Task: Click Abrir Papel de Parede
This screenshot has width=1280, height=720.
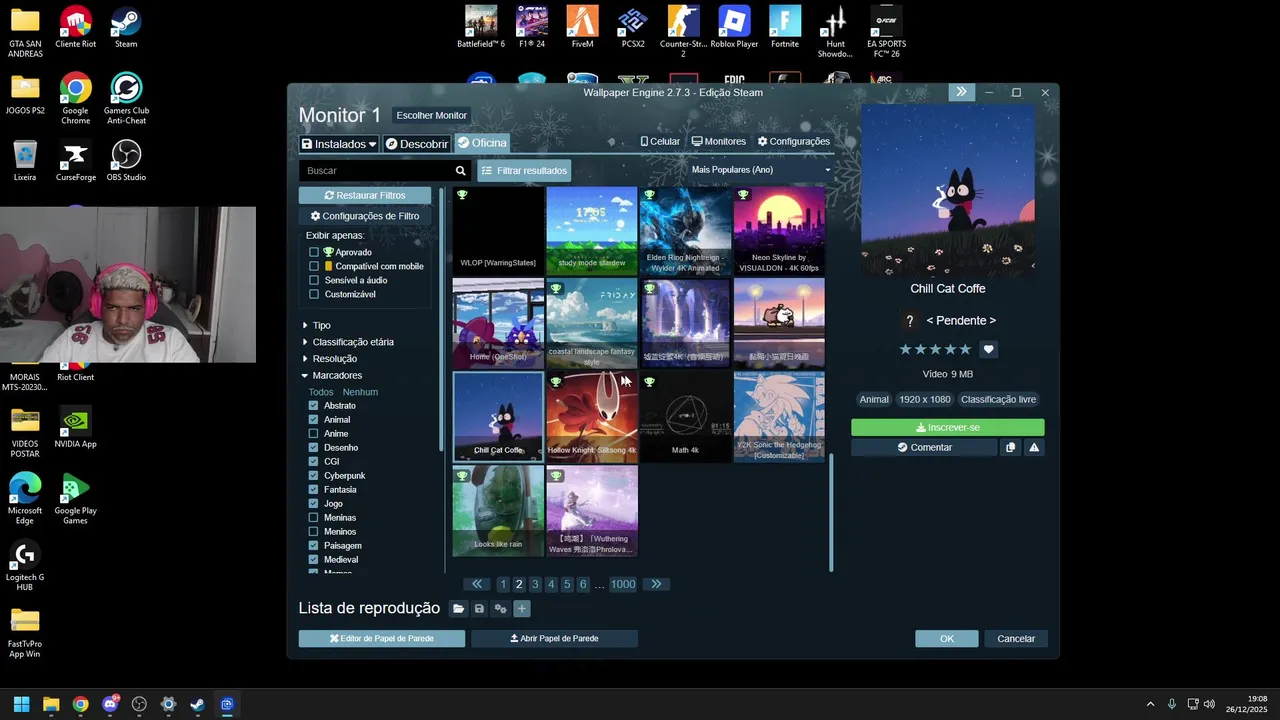Action: pyautogui.click(x=554, y=638)
